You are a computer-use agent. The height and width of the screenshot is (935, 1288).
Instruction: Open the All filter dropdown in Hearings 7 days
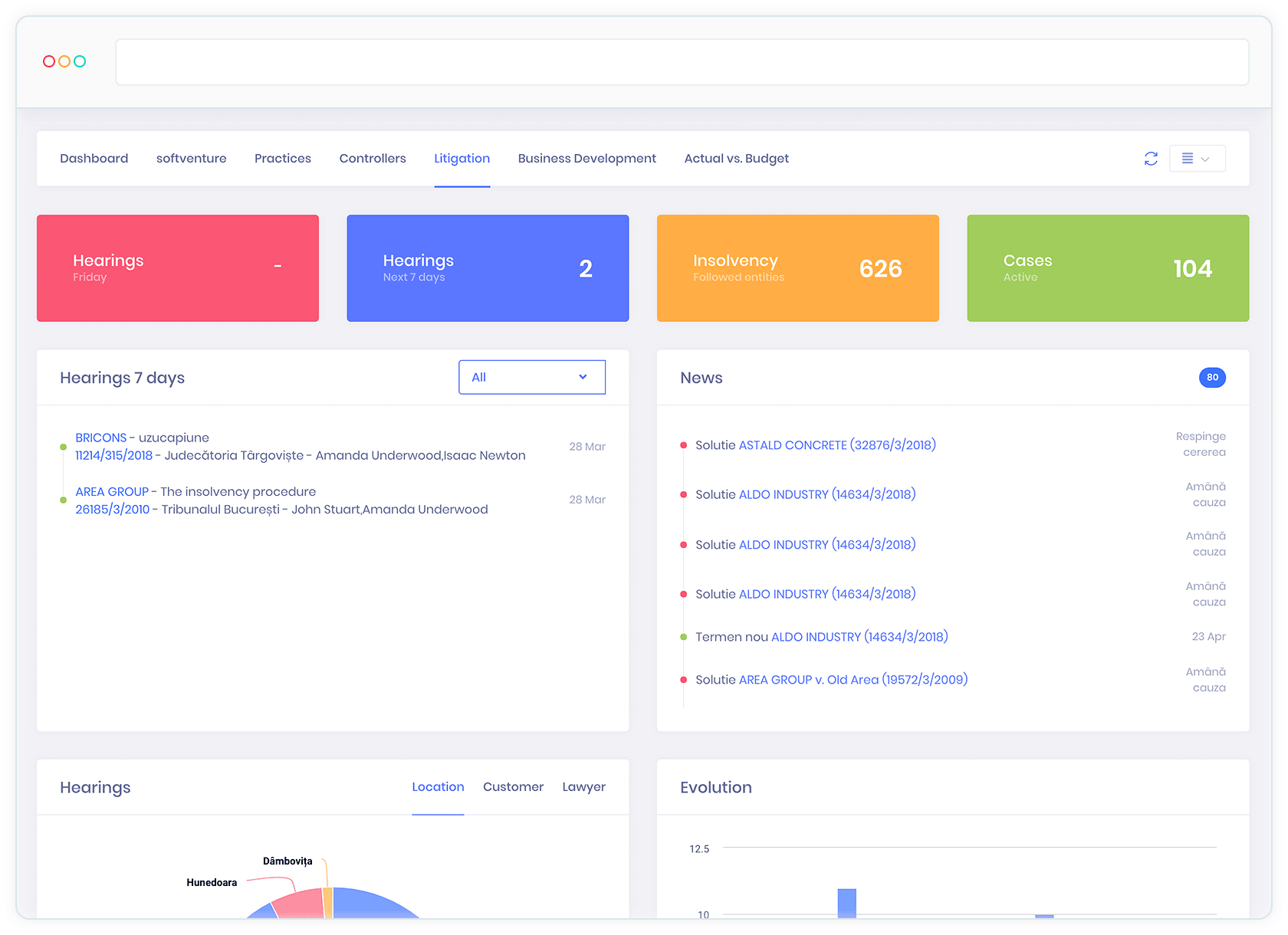click(532, 377)
